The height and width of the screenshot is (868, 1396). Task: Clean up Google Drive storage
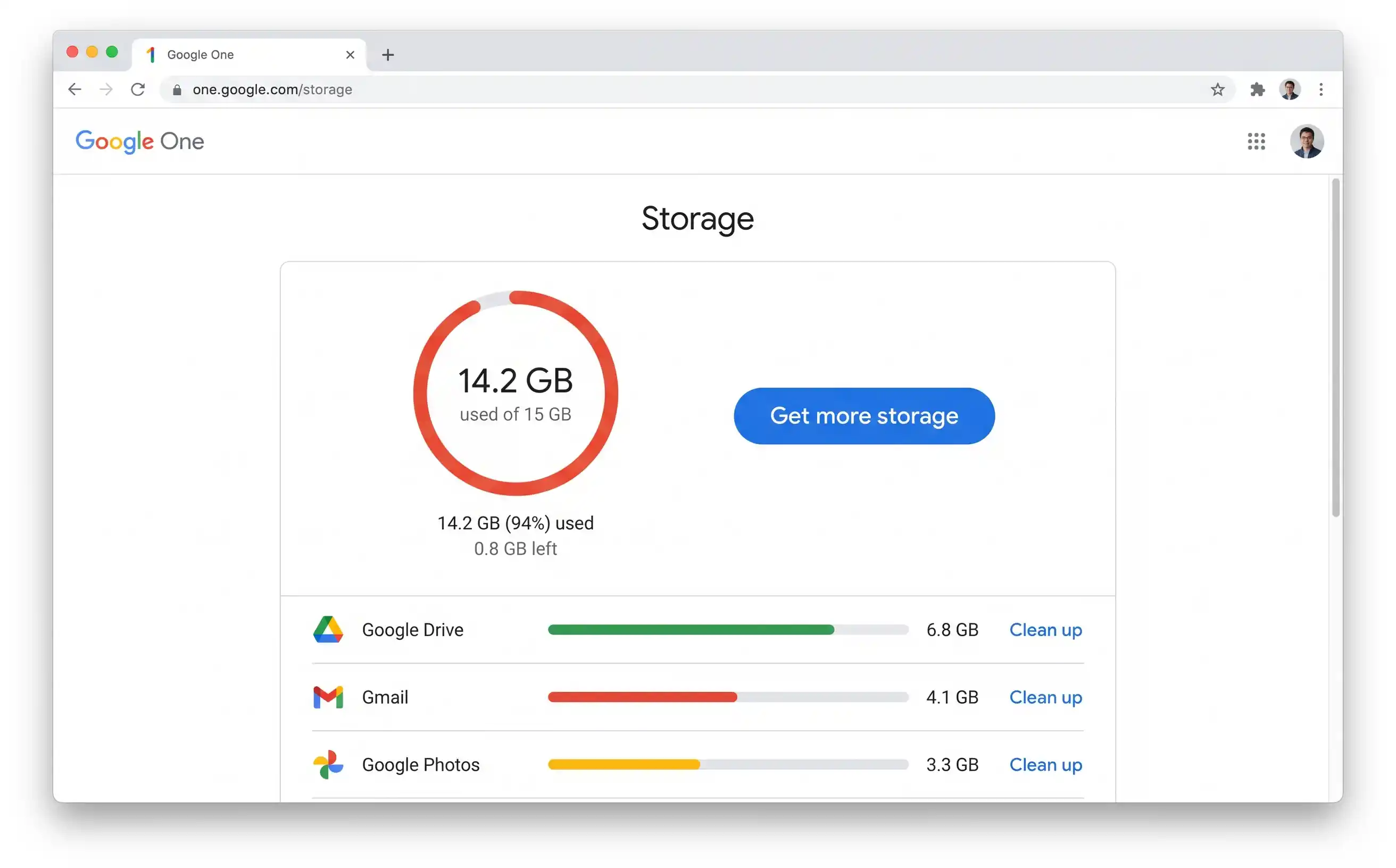tap(1045, 630)
